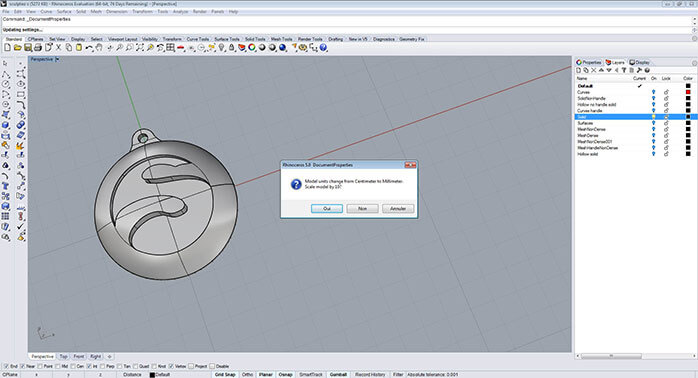Open the Surface menu
The height and width of the screenshot is (378, 698).
64,12
